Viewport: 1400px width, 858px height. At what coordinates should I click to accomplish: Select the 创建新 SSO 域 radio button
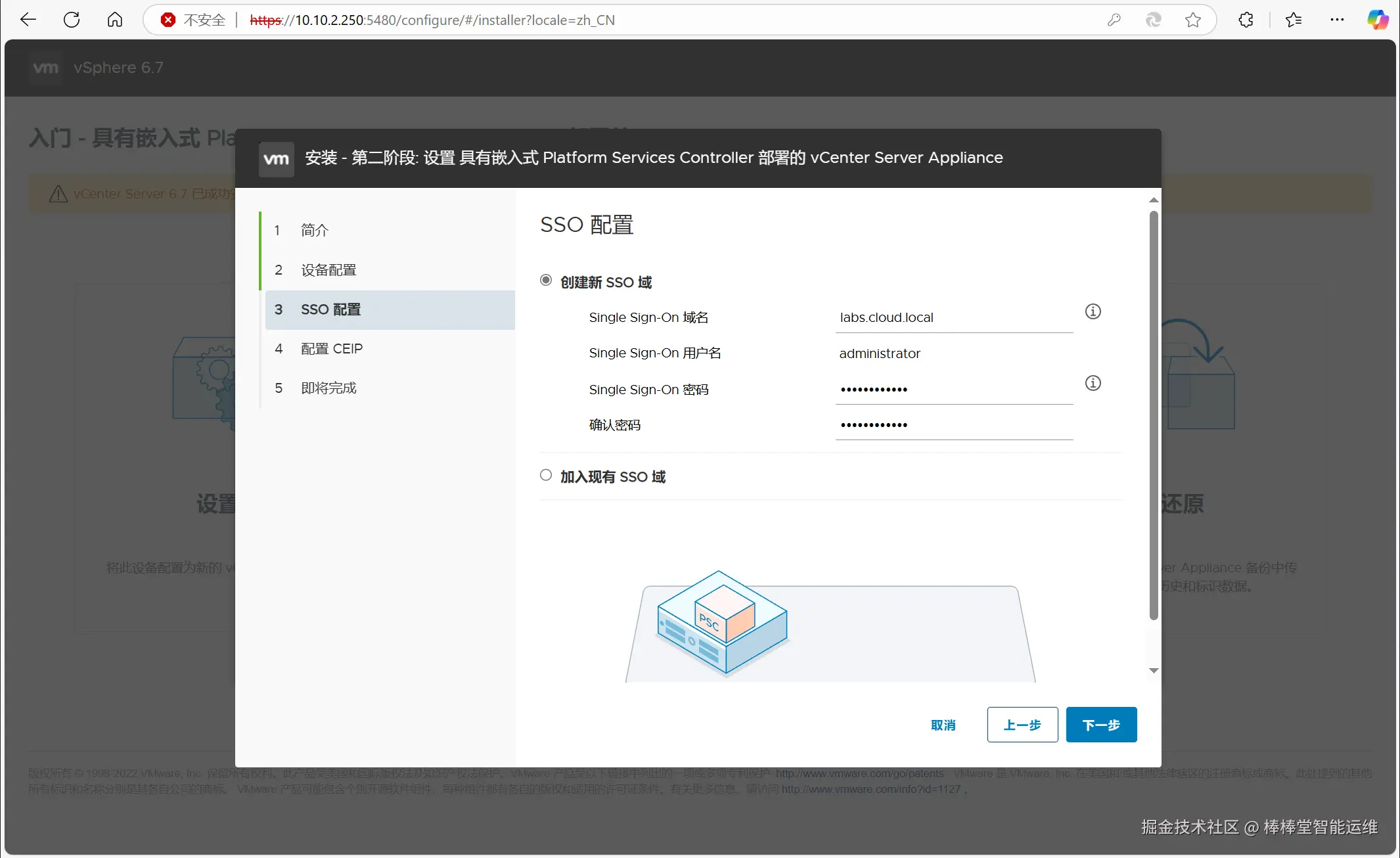click(x=546, y=281)
